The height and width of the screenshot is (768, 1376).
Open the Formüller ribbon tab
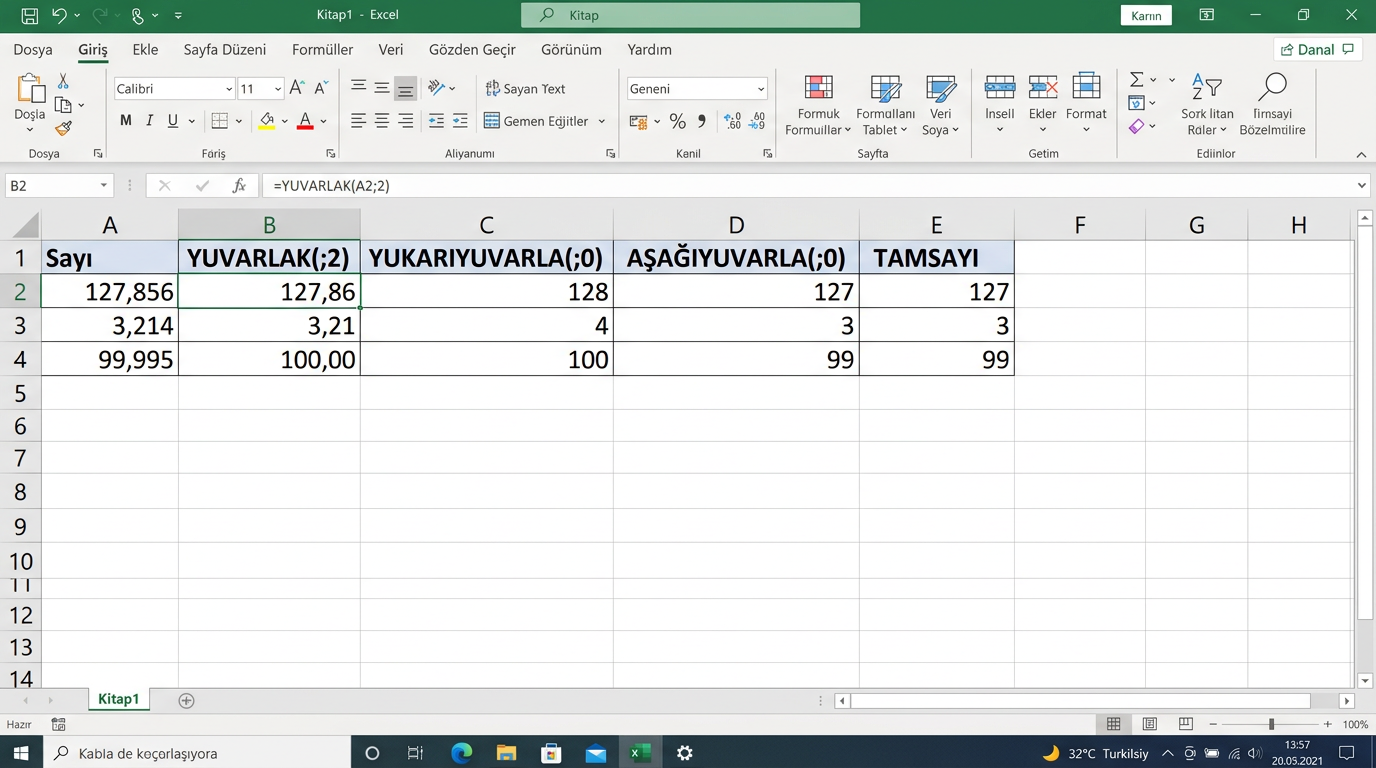point(322,50)
